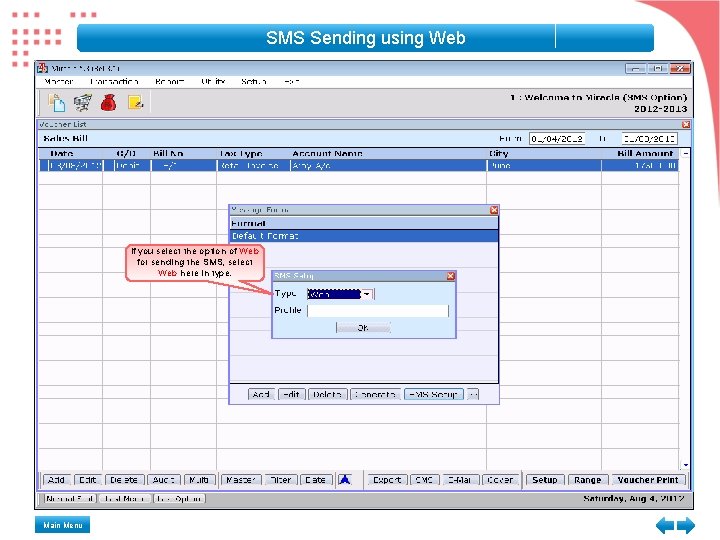Click the Profile input field
This screenshot has height=540, width=720.
click(378, 311)
